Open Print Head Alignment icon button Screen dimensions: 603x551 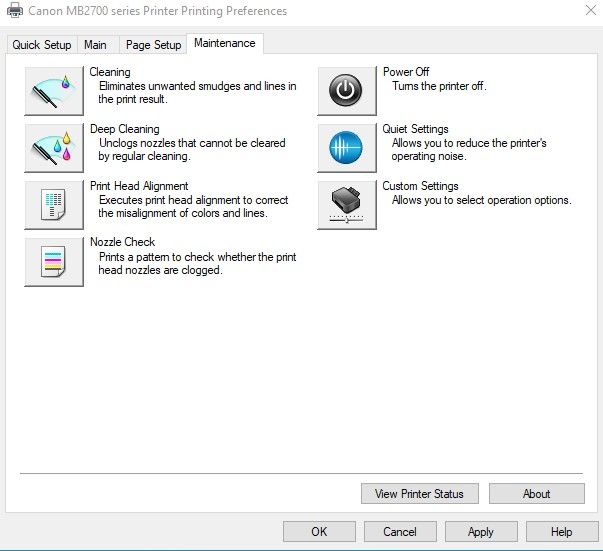54,205
